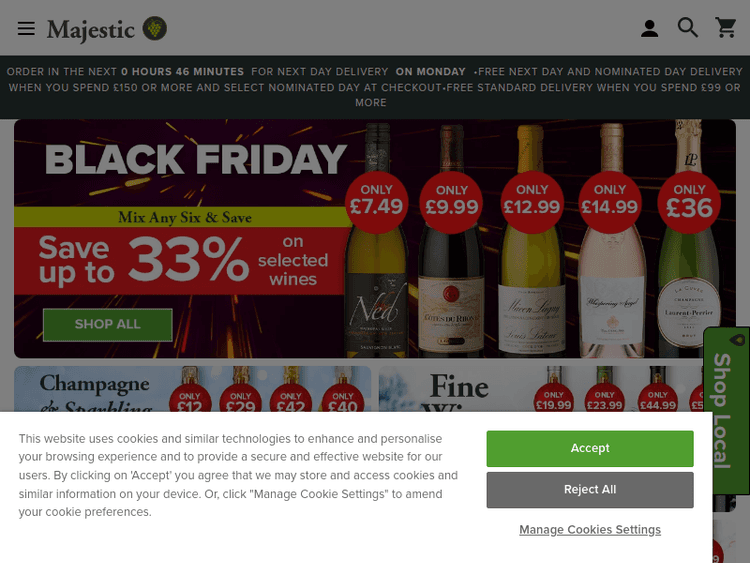
Task: Accept cookies with the green button
Action: click(x=590, y=448)
